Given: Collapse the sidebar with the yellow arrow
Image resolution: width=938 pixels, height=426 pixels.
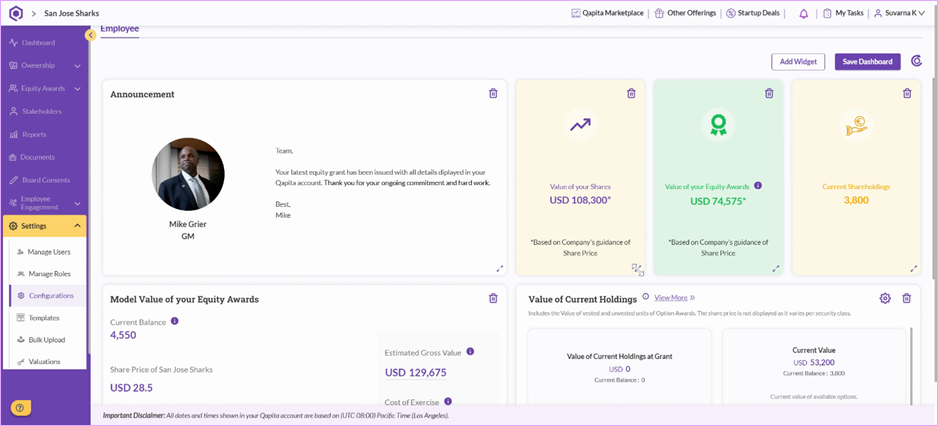Looking at the screenshot, I should click(x=90, y=35).
